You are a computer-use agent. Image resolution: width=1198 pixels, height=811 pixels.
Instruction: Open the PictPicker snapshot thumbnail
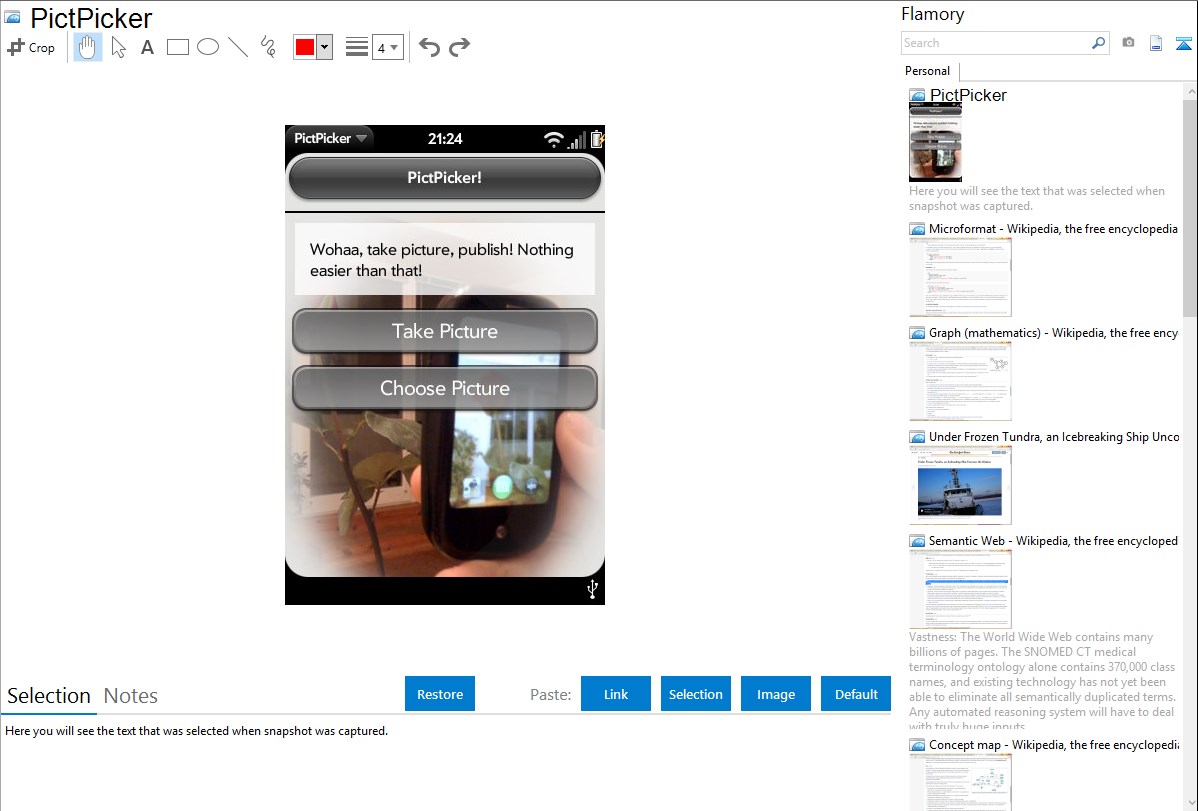click(935, 142)
